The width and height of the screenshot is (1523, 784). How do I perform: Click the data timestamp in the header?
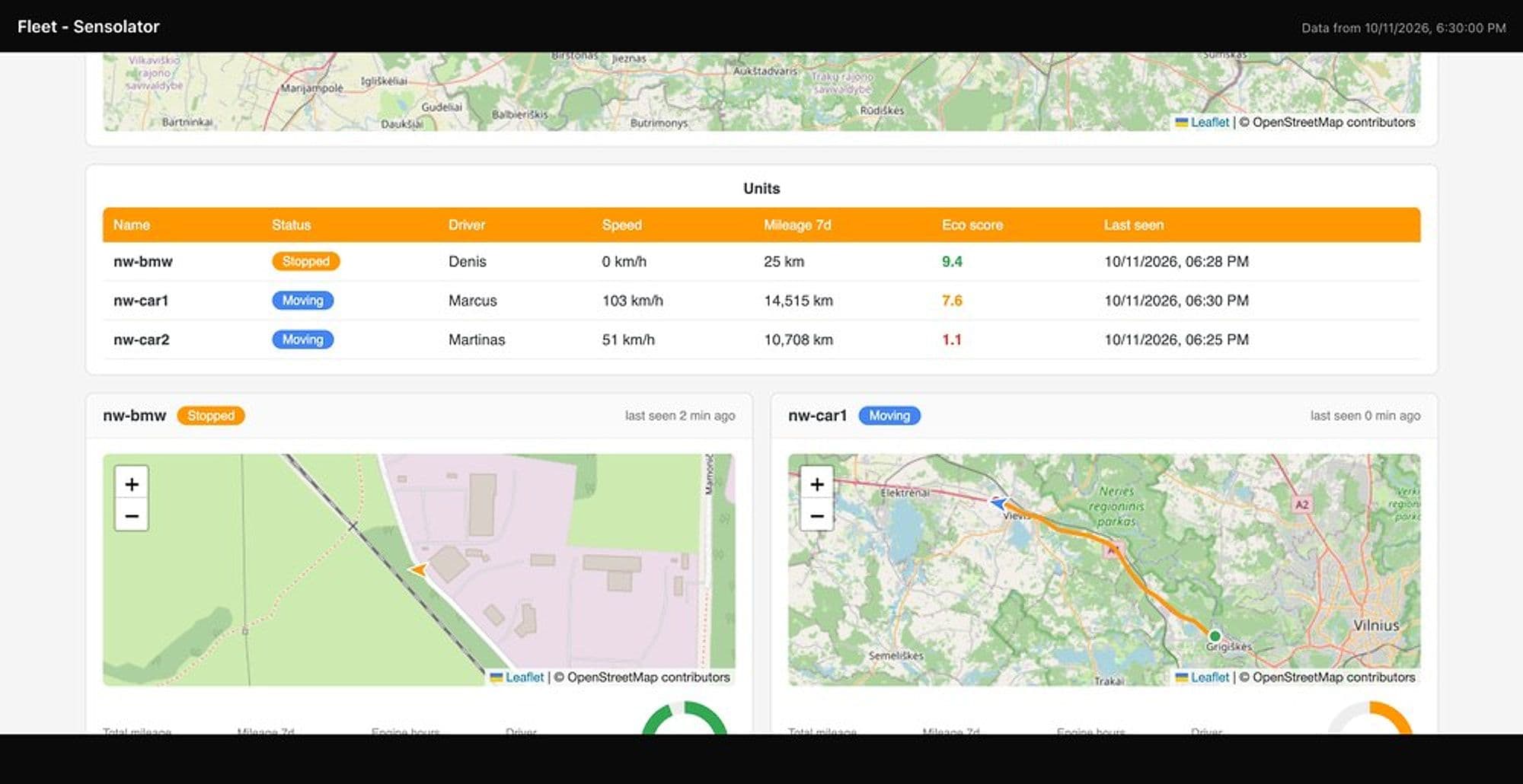(1403, 28)
